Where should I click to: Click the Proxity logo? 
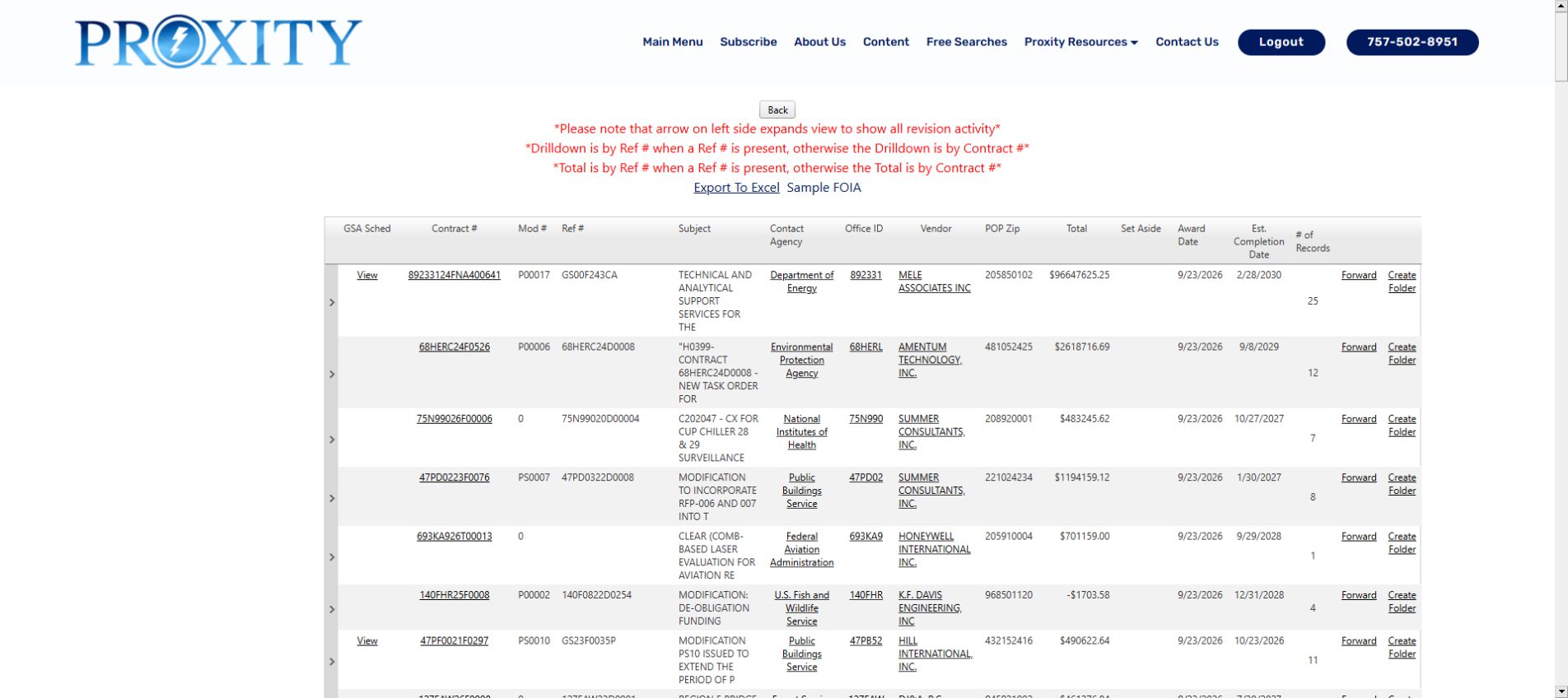pos(218,41)
